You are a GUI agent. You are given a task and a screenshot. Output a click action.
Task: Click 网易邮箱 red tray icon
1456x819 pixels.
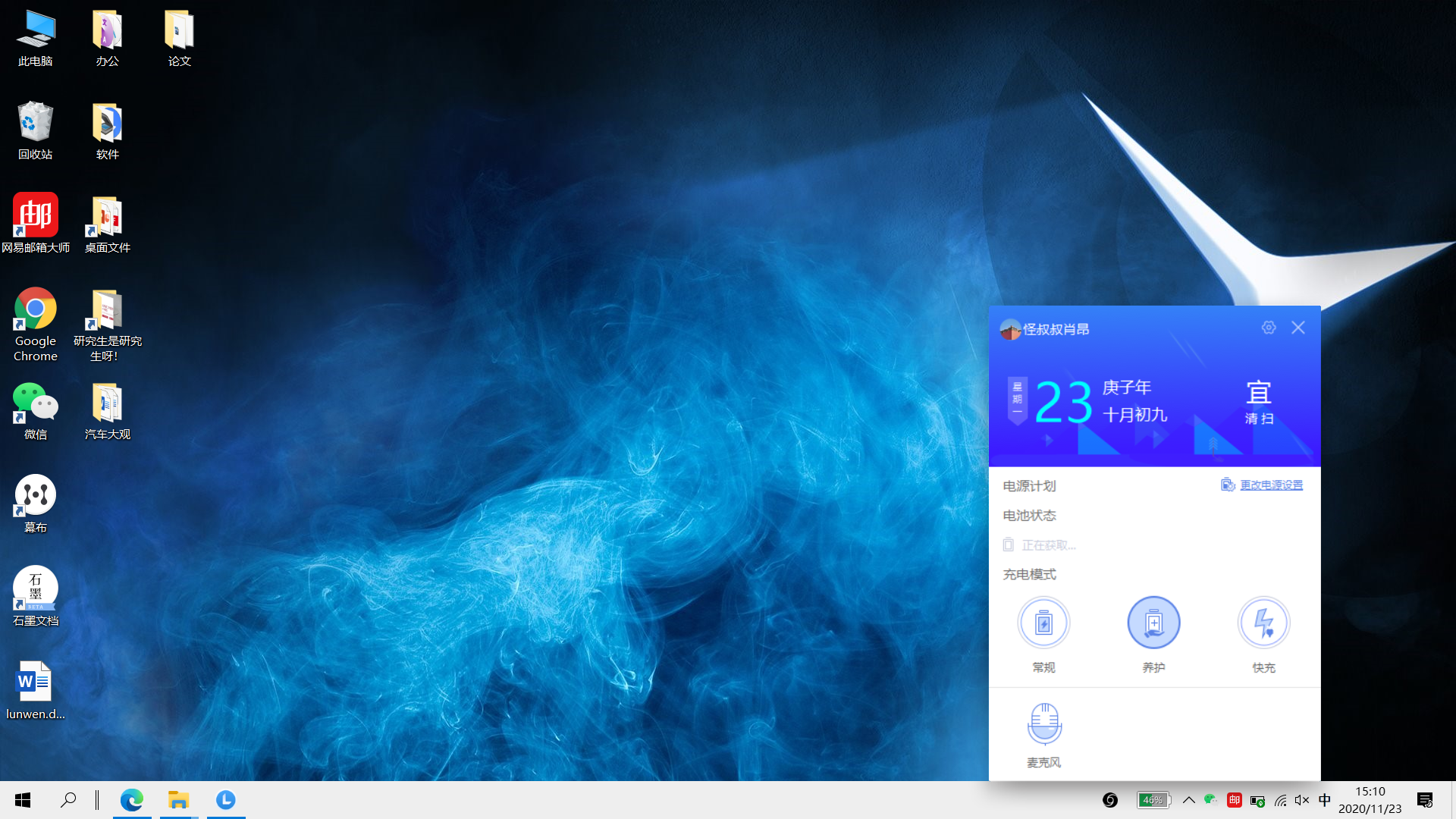[1234, 800]
